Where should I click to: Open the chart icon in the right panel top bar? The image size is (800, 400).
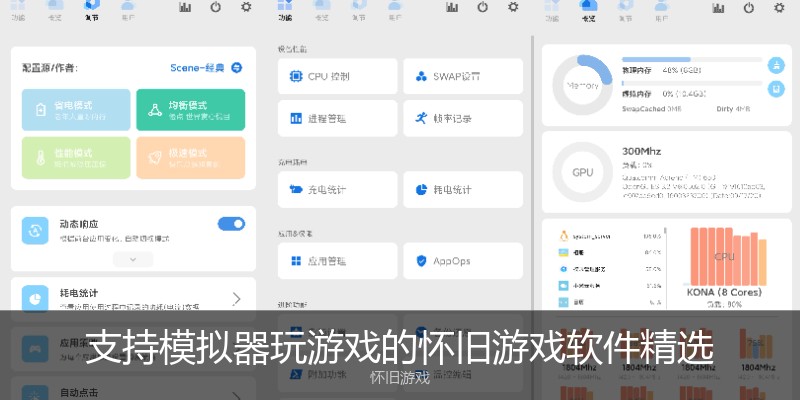(x=718, y=7)
